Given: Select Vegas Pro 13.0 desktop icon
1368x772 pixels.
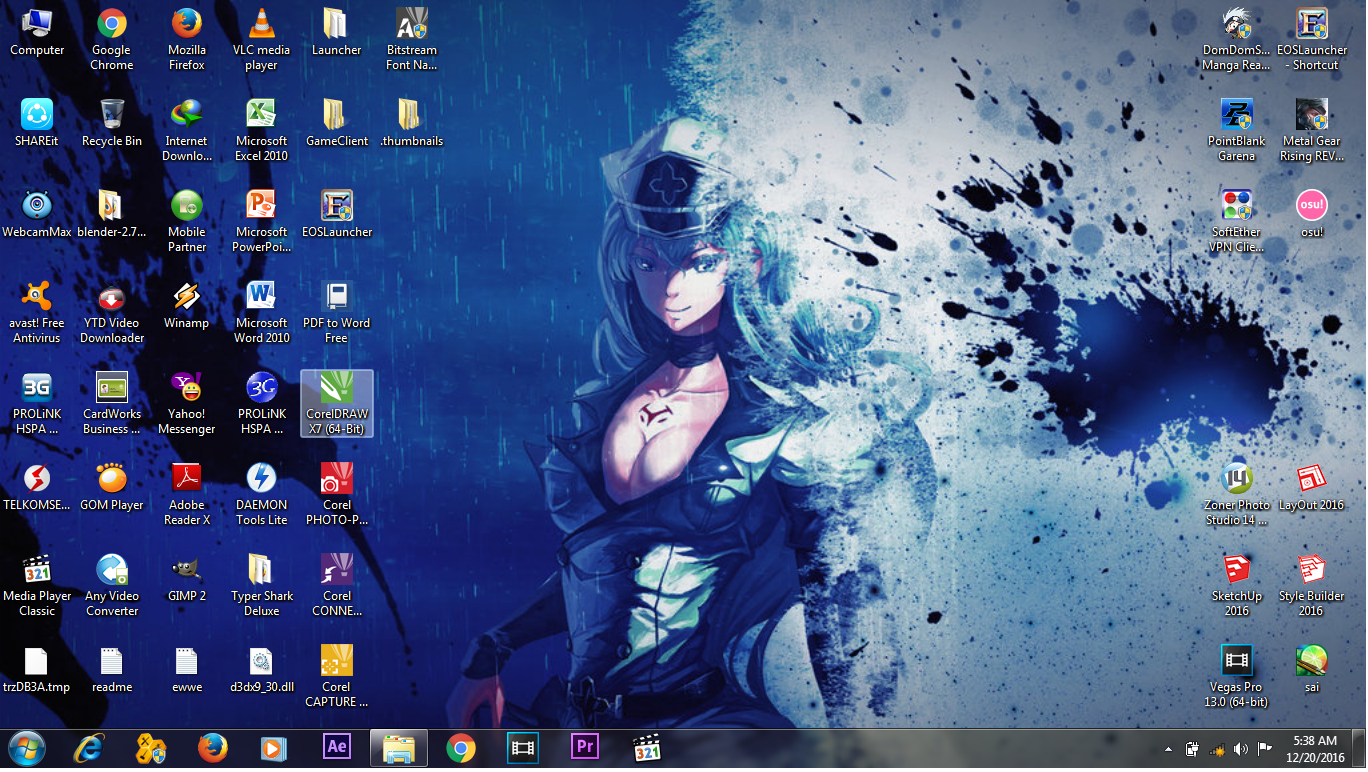Looking at the screenshot, I should click(x=1237, y=676).
